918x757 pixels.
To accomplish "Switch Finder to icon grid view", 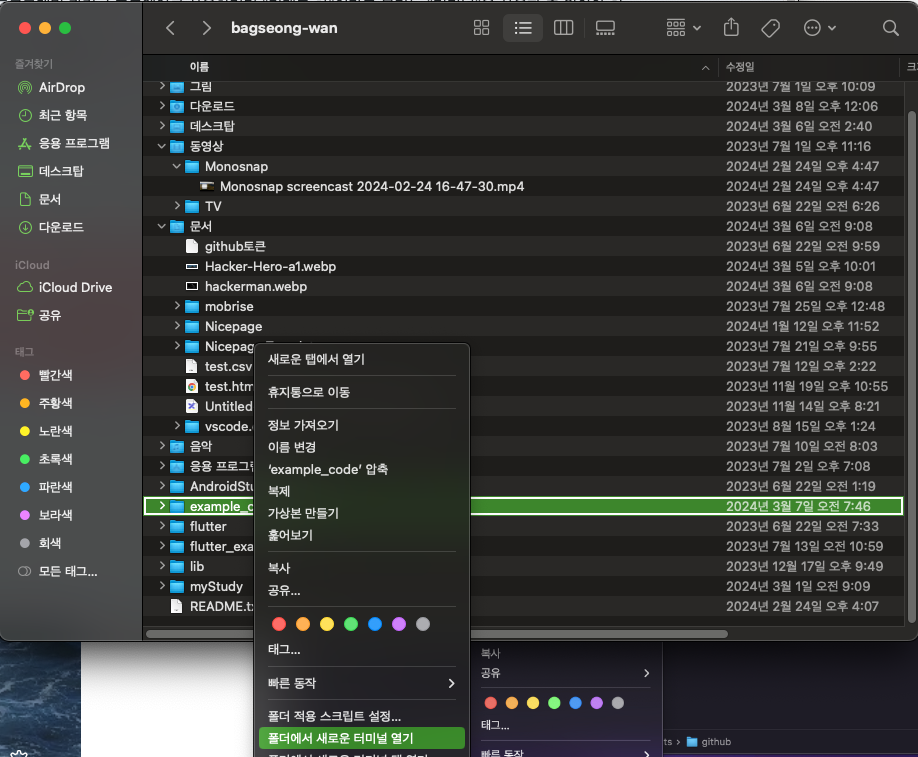I will point(481,28).
